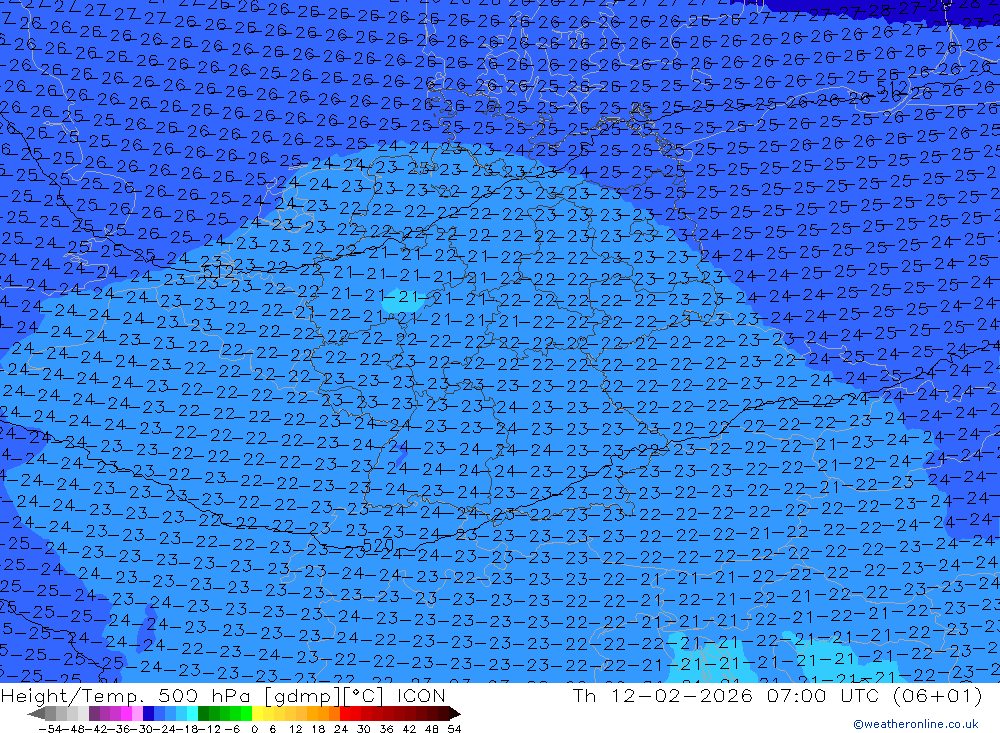The image size is (1000, 733).
Task: Open the weatheronline.co.uk copyright link
Action: tap(915, 724)
